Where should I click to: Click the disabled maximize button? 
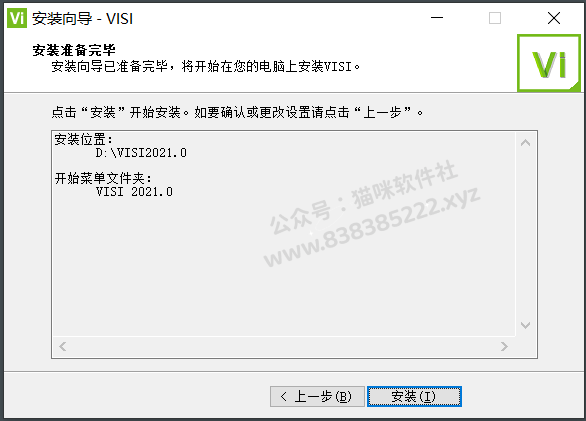tap(495, 18)
